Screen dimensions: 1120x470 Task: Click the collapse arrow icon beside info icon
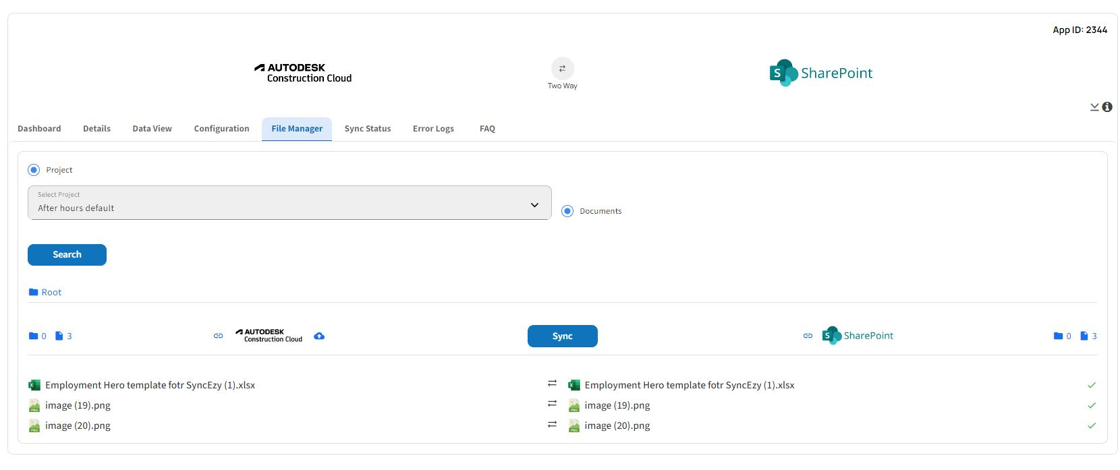[x=1094, y=107]
